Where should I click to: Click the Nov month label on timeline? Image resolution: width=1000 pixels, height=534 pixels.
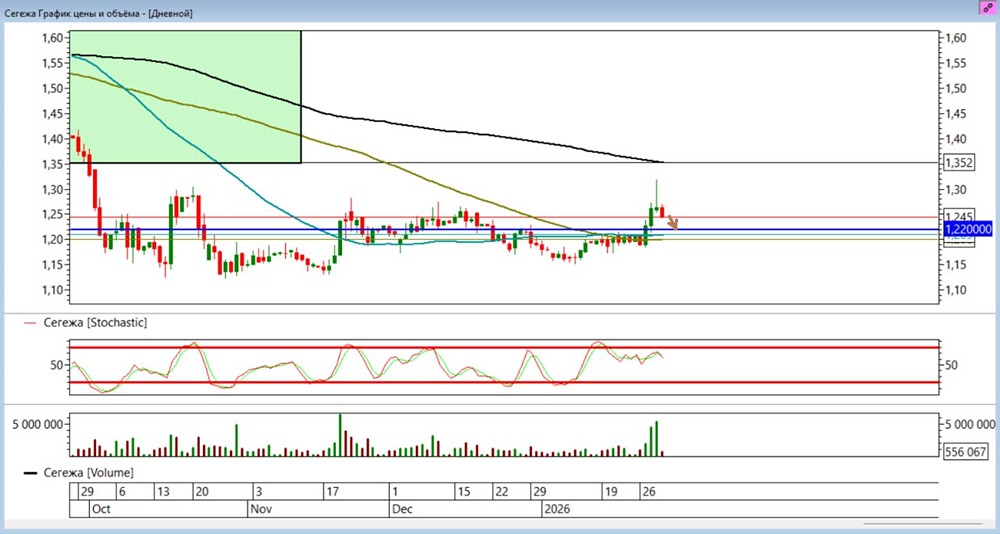coord(259,508)
